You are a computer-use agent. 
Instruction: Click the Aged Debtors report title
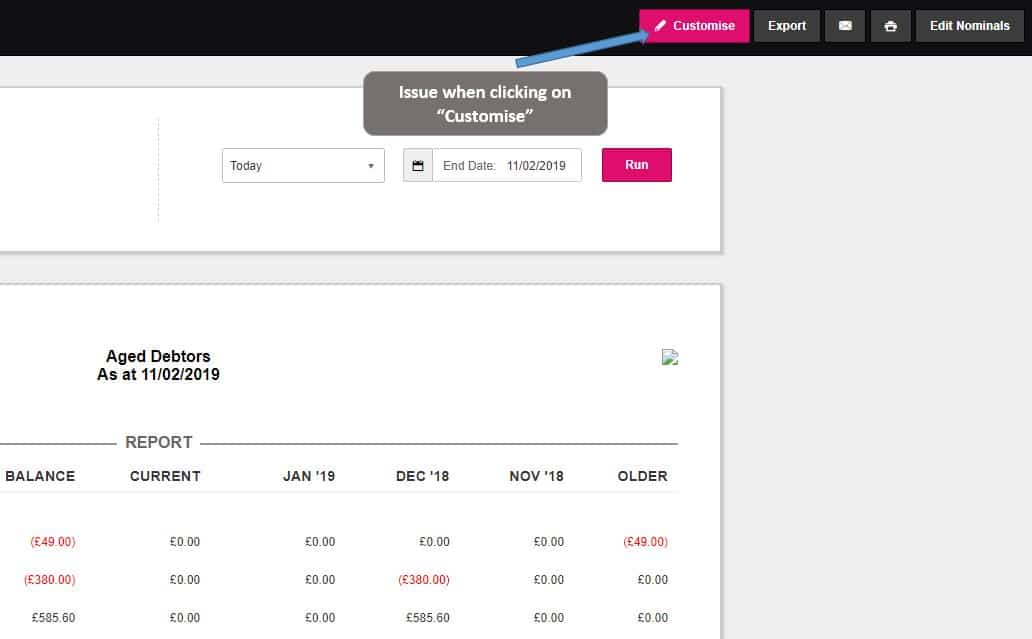point(158,356)
